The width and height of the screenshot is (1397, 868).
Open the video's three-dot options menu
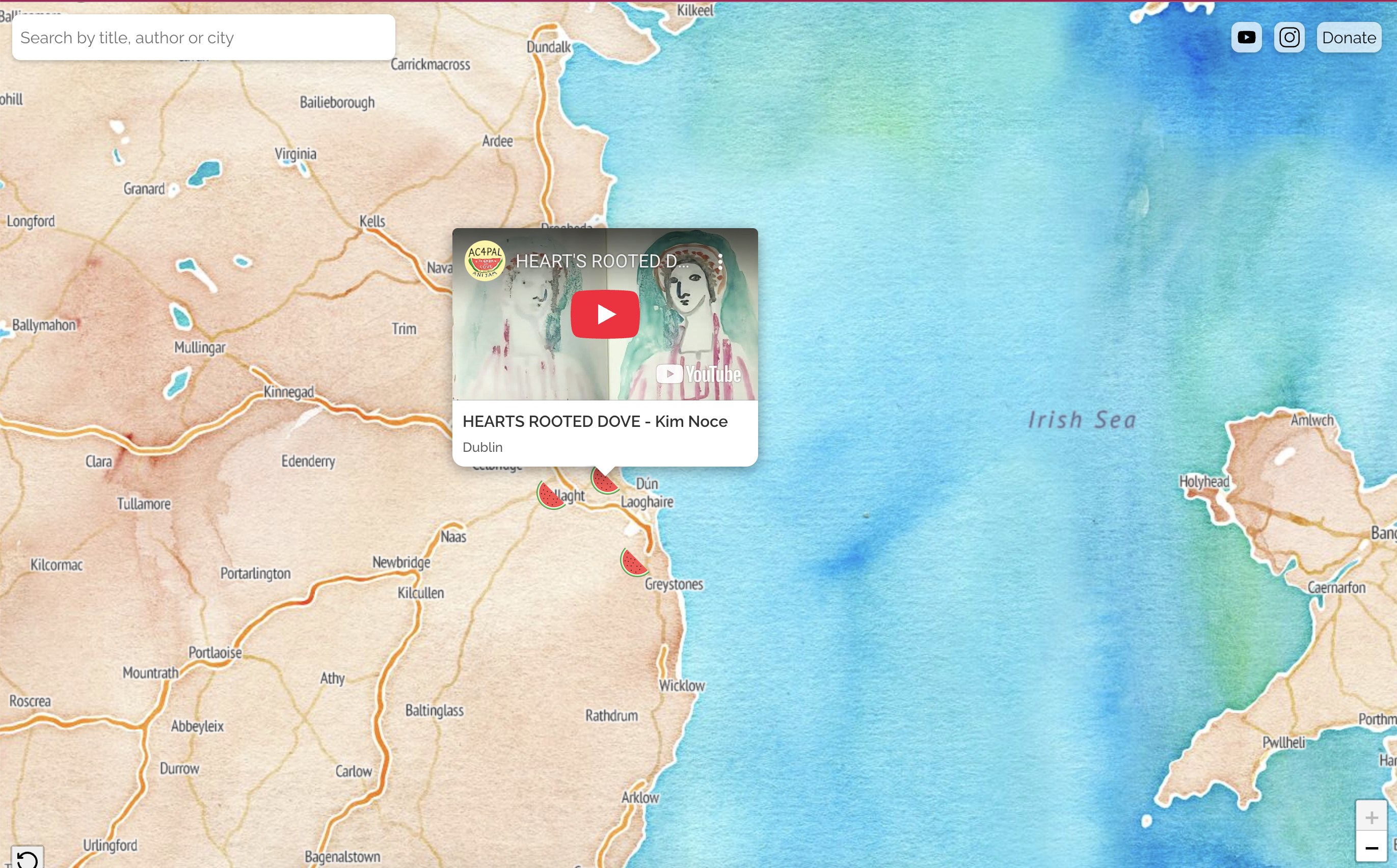click(x=720, y=262)
